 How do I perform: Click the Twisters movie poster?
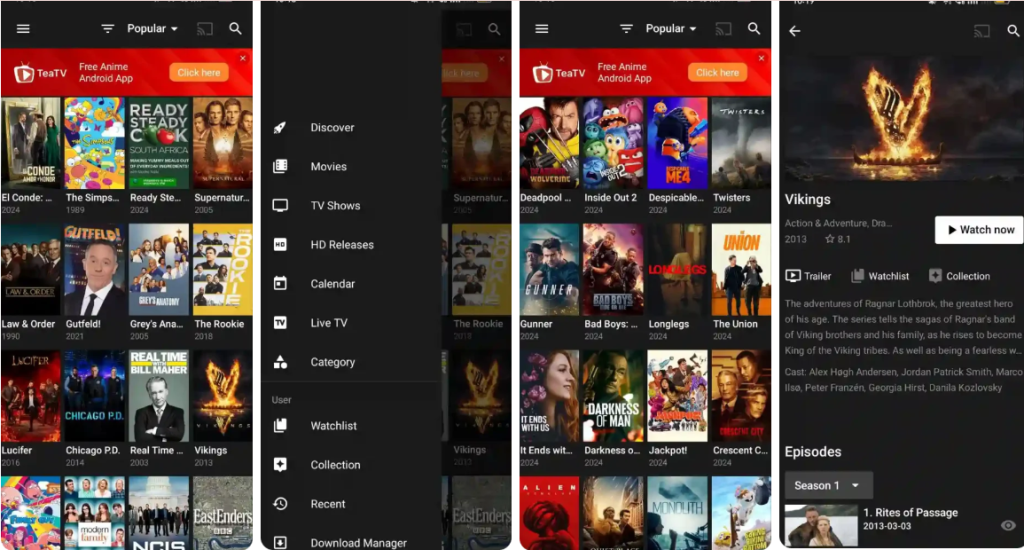tap(740, 143)
